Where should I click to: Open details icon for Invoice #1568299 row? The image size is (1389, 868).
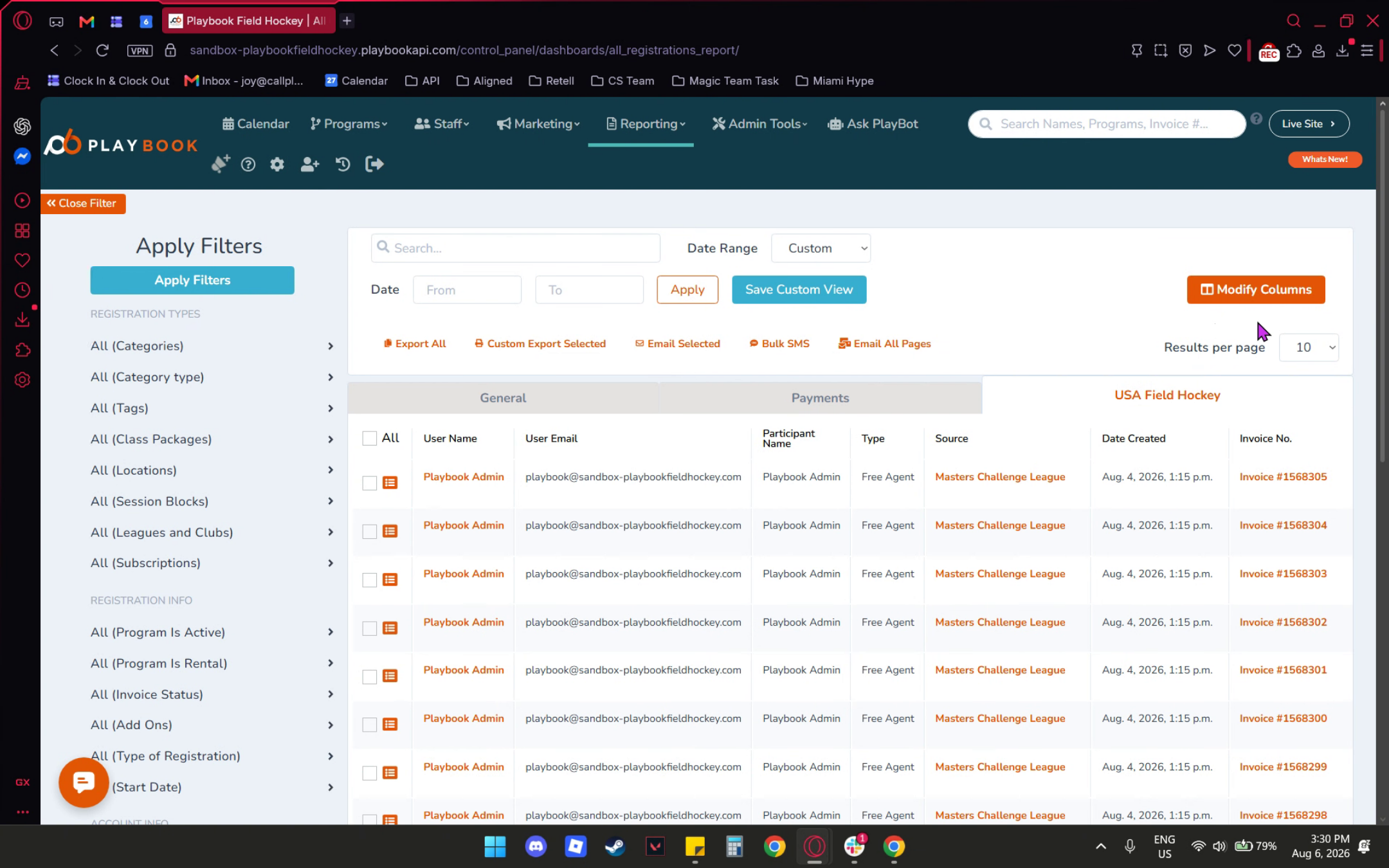[x=390, y=773]
